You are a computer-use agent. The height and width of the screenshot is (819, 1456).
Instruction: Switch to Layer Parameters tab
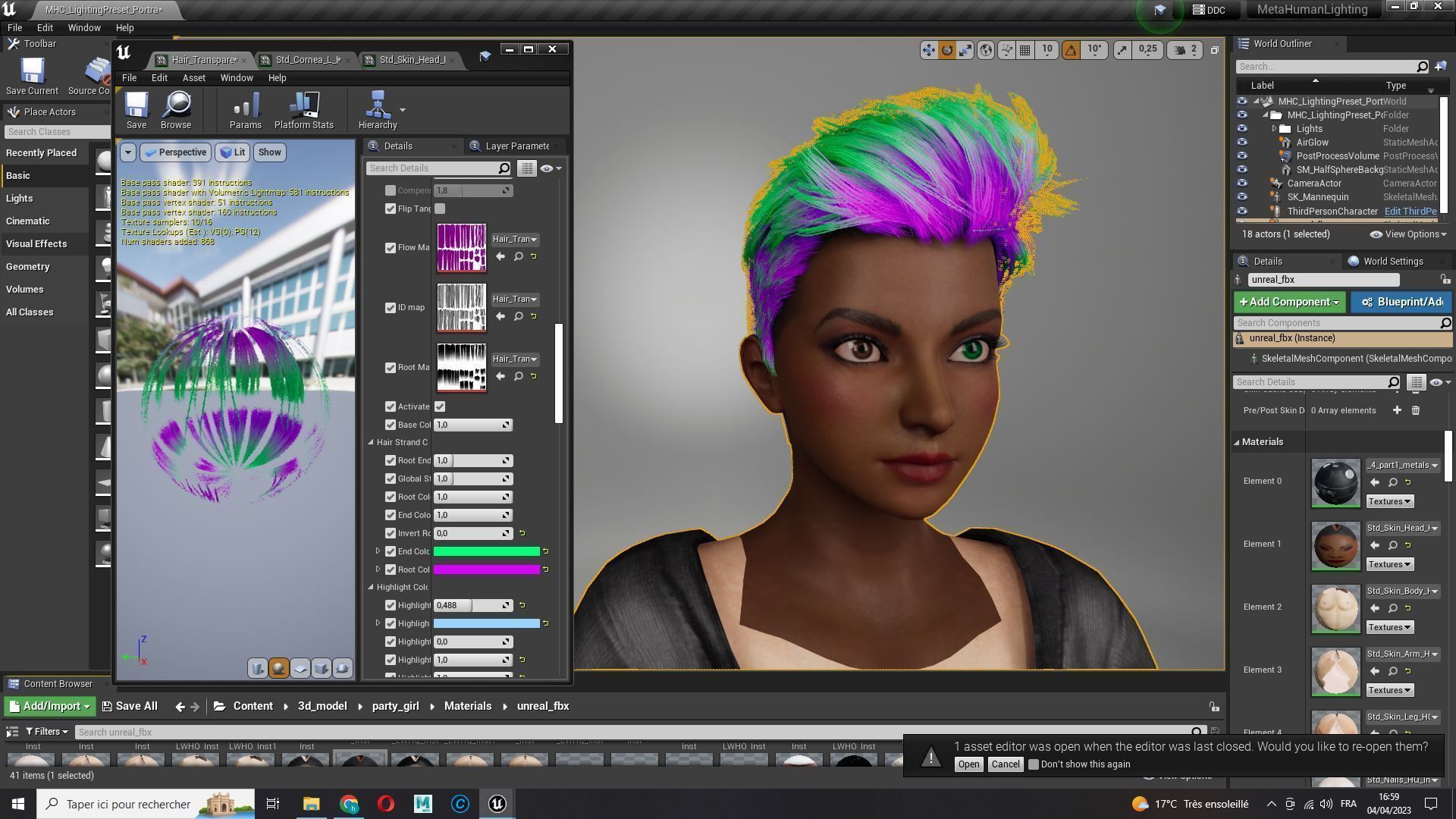pos(516,146)
